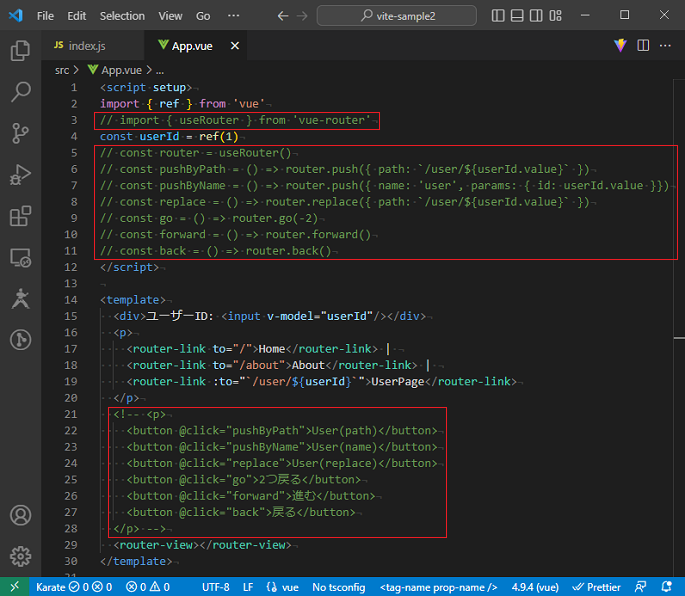Click the src breadcrumb
The image size is (685, 596).
[x=62, y=70]
